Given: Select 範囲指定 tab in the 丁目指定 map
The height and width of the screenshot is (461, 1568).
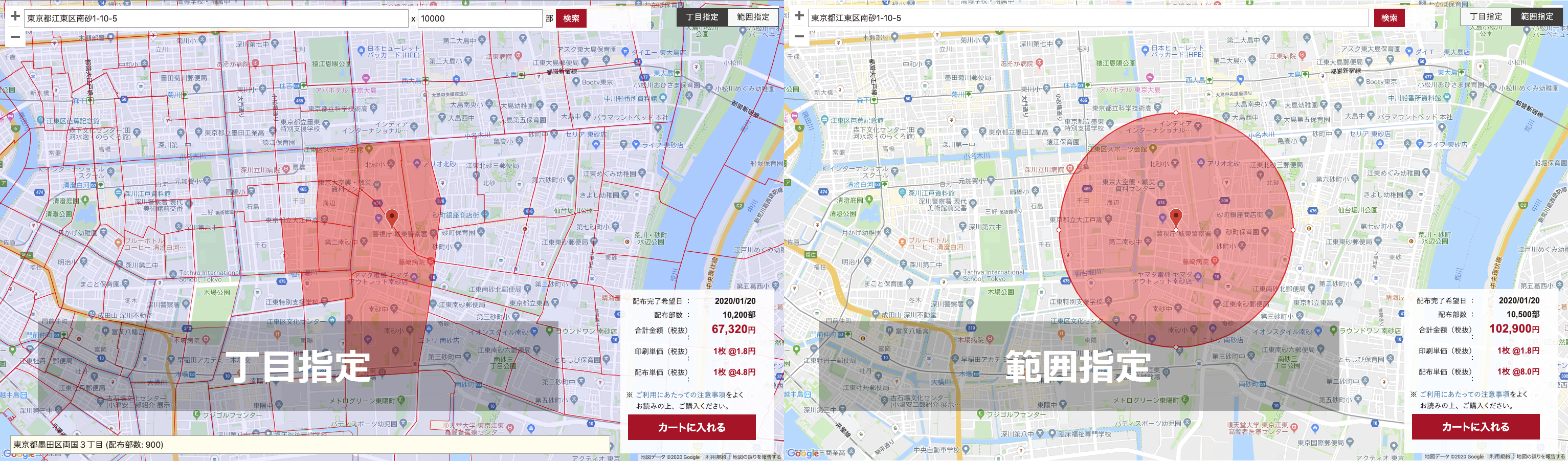Looking at the screenshot, I should [753, 17].
